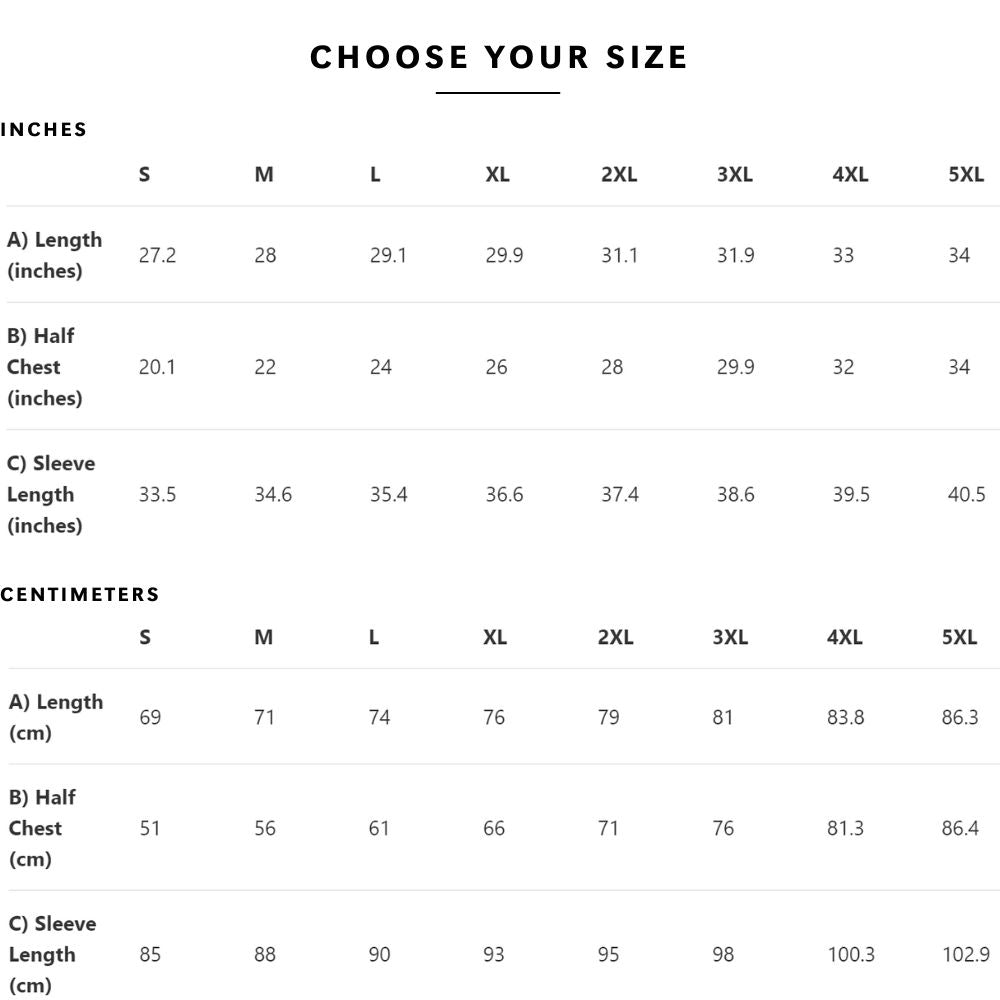Click the 40.5 sleeve length value for 5XL

966,494
